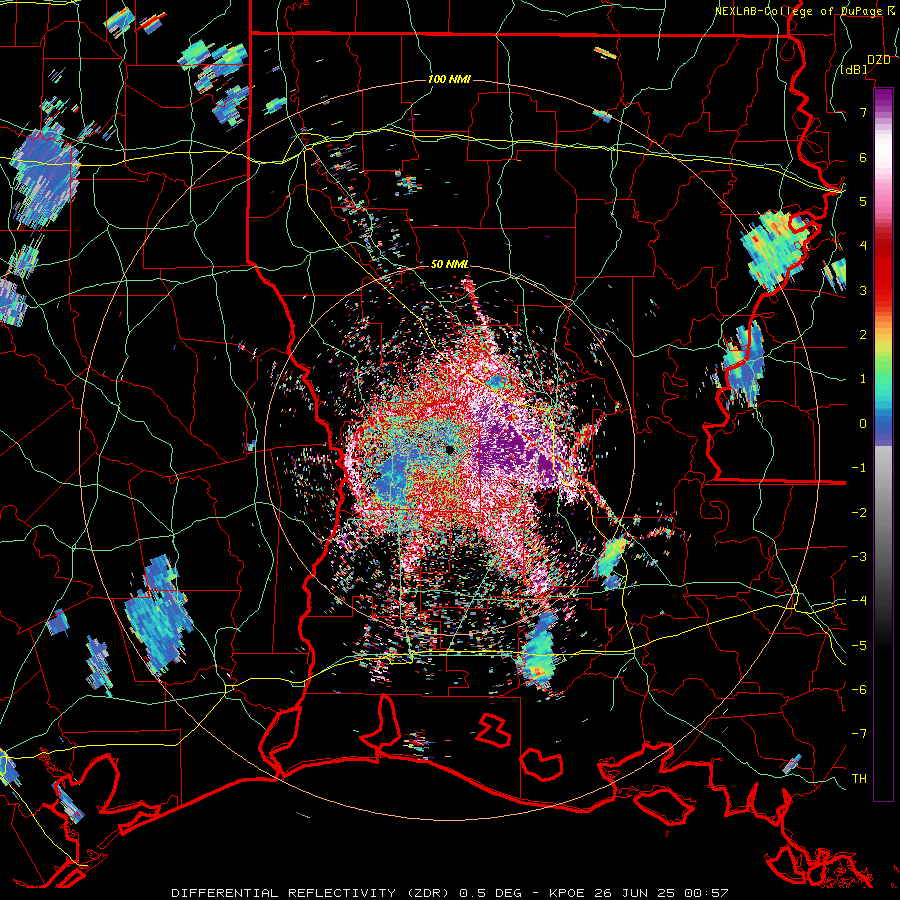Screen dimensions: 900x900
Task: Click the -1 value on the color scale
Action: (859, 468)
